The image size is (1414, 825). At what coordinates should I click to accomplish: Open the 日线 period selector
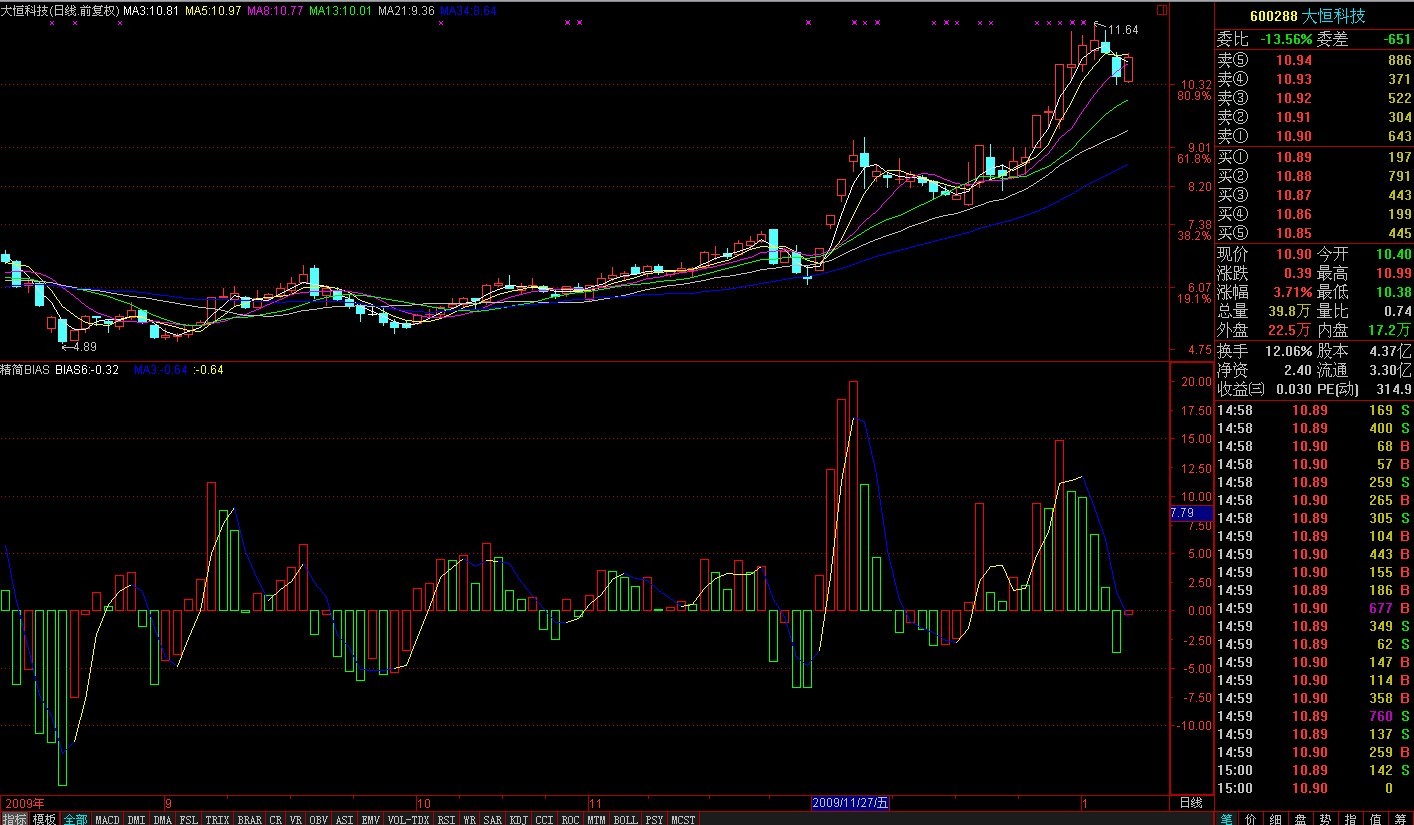point(1191,803)
